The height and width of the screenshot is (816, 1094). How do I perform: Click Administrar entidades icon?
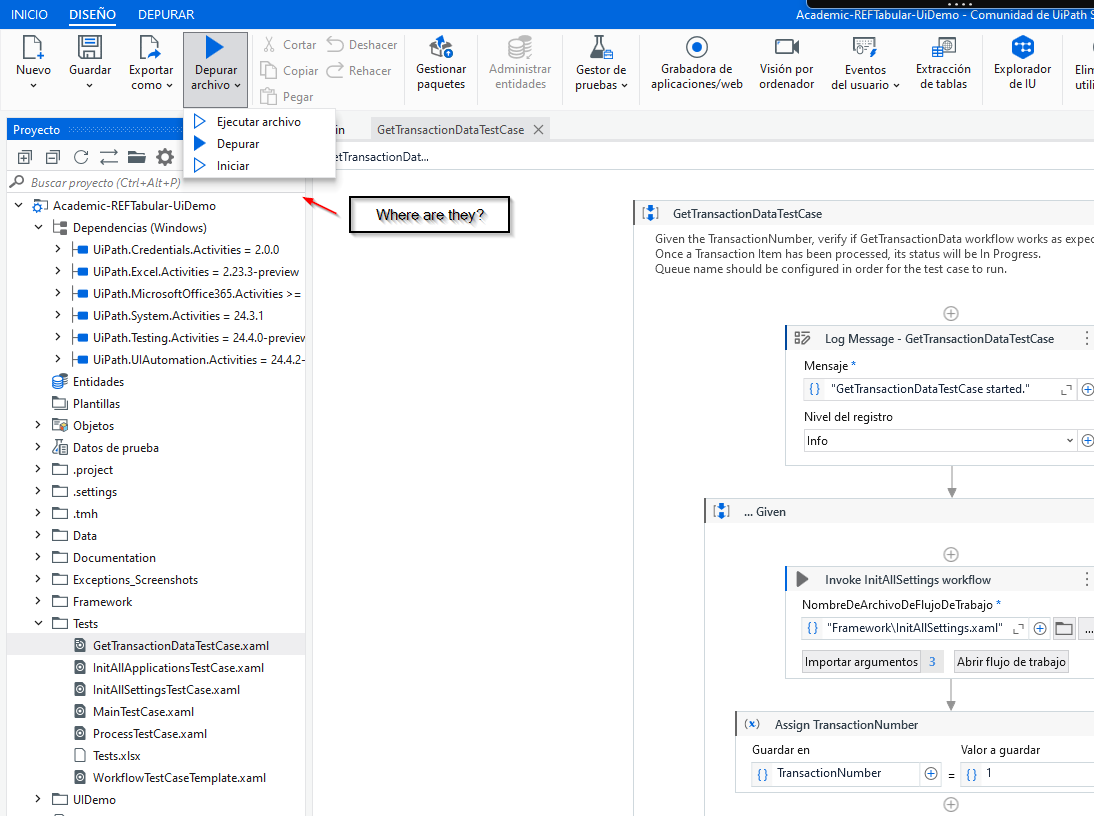tap(520, 47)
